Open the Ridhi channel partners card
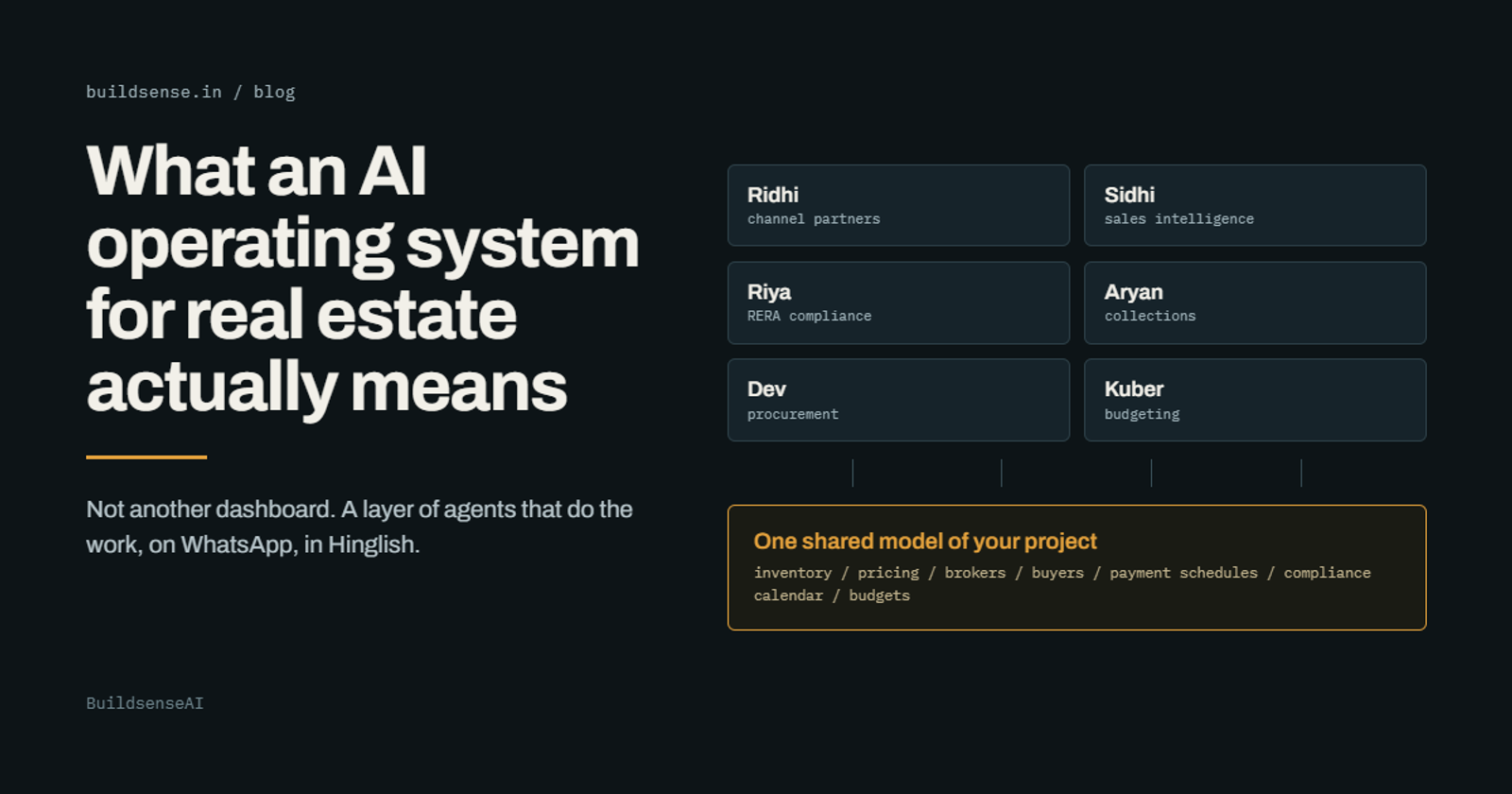The width and height of the screenshot is (1512, 794). (899, 205)
